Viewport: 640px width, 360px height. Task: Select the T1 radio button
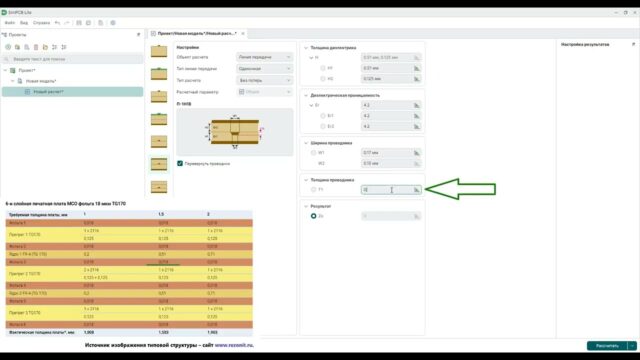click(x=313, y=190)
